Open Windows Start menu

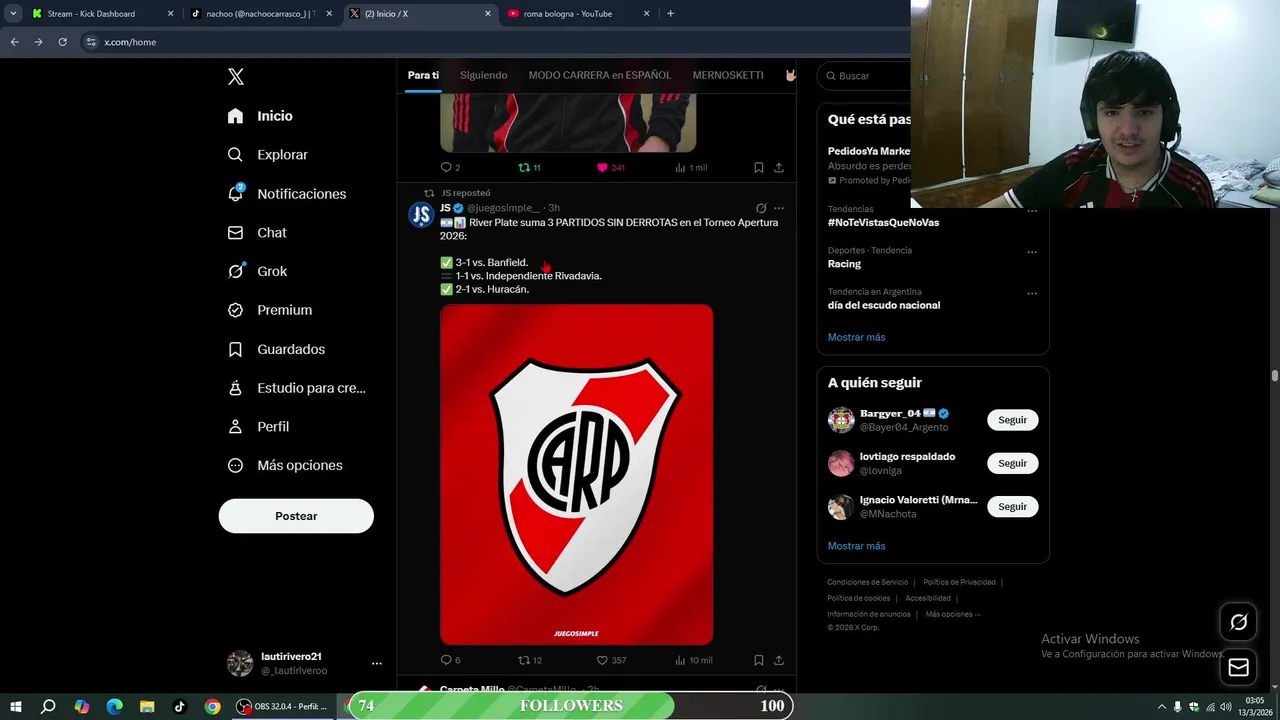click(x=16, y=706)
